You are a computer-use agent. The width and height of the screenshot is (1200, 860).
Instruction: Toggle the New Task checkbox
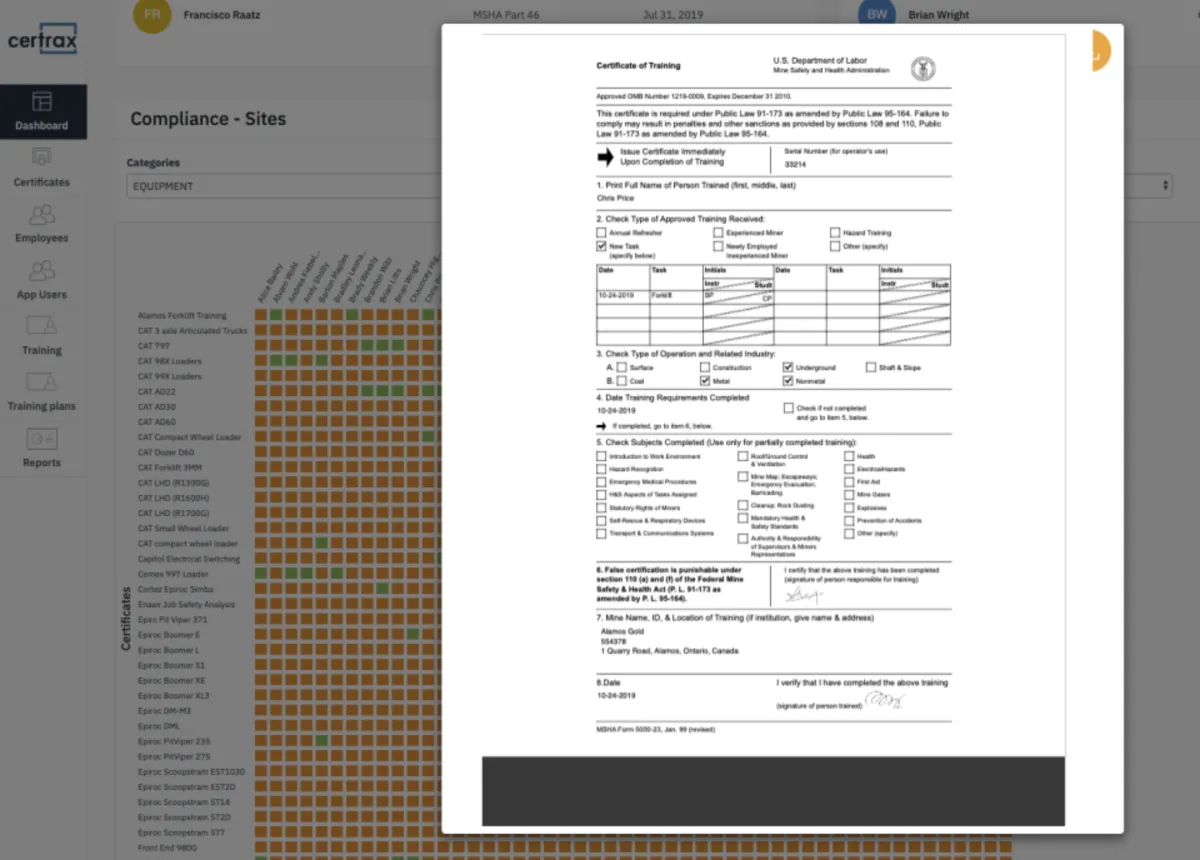(x=601, y=246)
